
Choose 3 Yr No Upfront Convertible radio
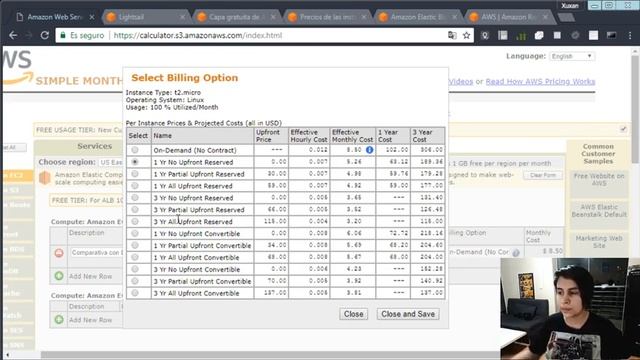tap(135, 269)
